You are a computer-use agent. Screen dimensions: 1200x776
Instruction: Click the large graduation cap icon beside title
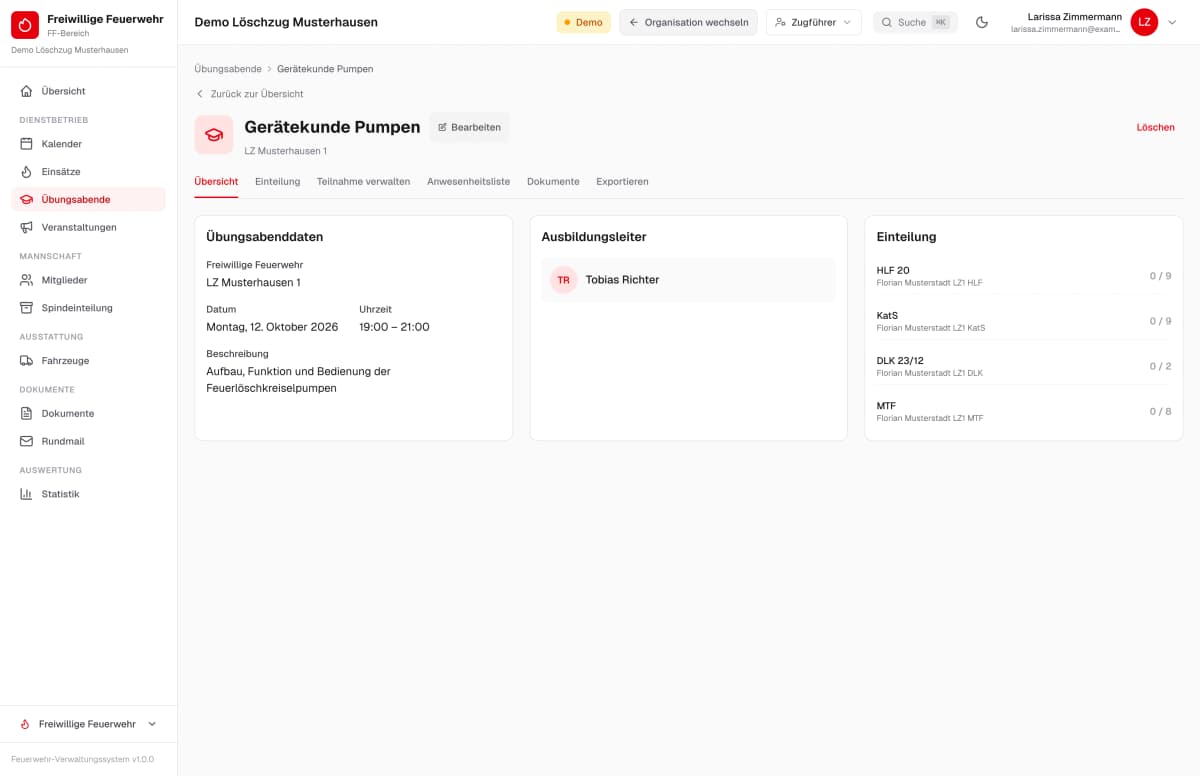[x=214, y=135]
